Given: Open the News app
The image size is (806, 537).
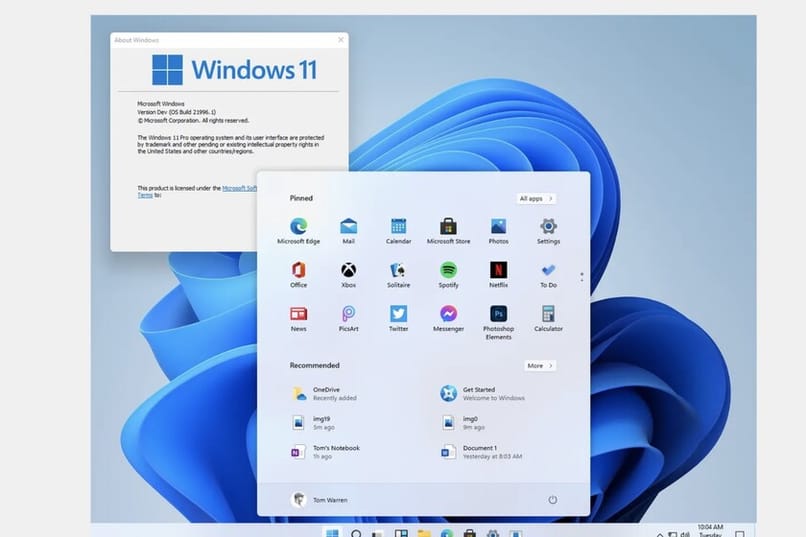Looking at the screenshot, I should tap(298, 318).
